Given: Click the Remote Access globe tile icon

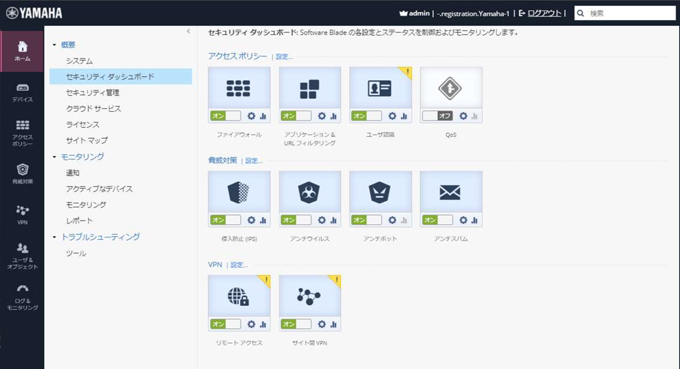Looking at the screenshot, I should pos(239,296).
